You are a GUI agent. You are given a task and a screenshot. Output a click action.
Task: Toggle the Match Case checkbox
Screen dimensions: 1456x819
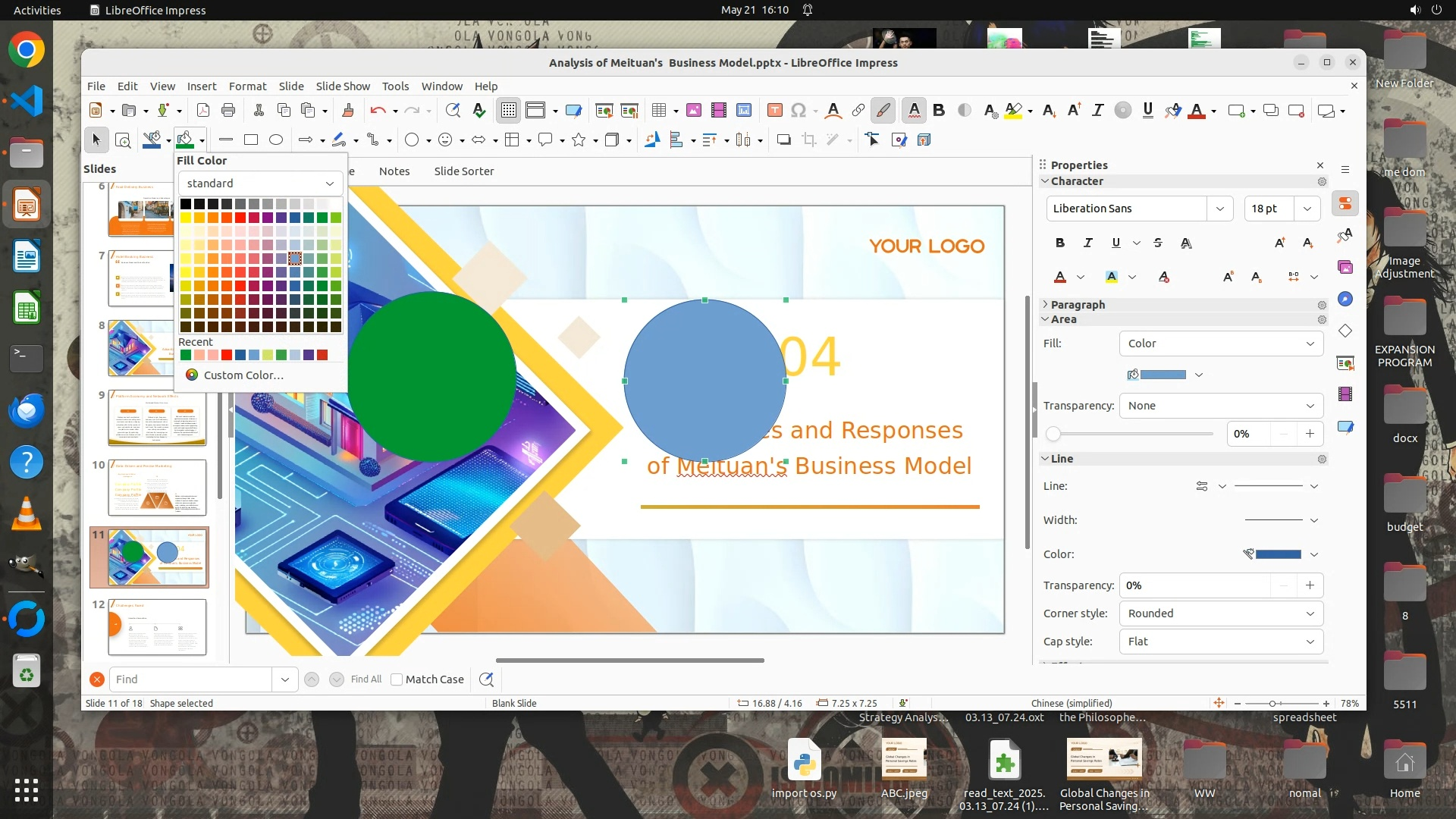[x=397, y=679]
